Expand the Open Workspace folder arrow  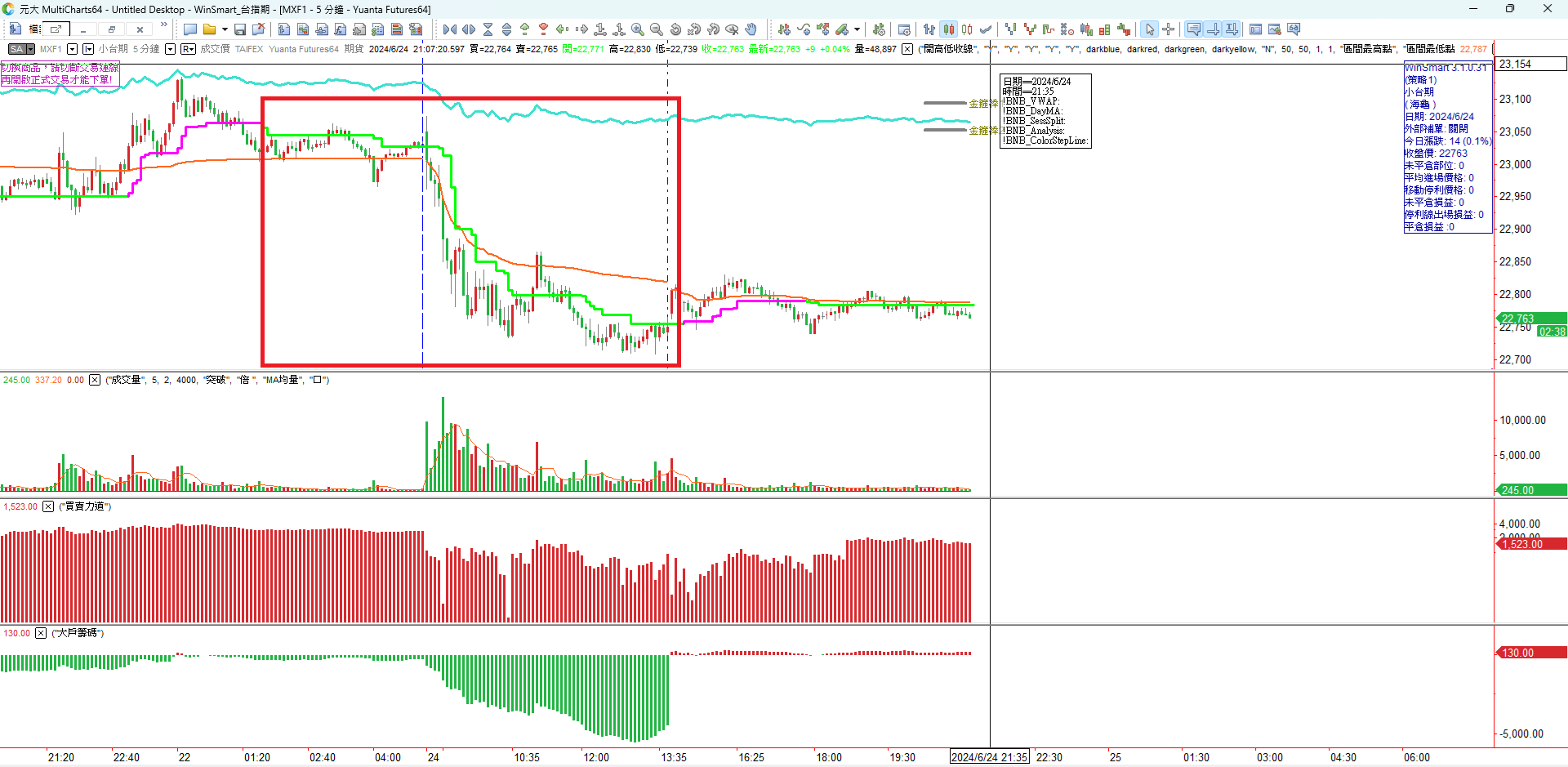(225, 29)
